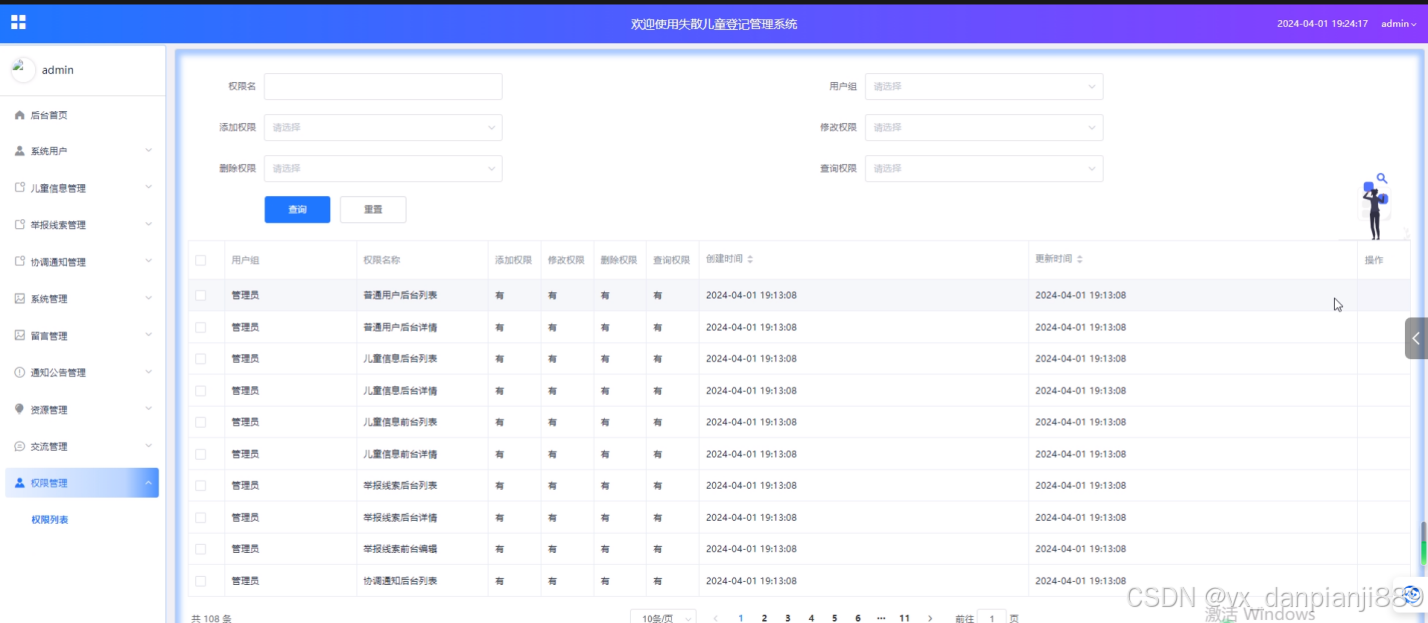Click the picture icon beside 系统管理
The height and width of the screenshot is (623, 1428).
pos(19,298)
